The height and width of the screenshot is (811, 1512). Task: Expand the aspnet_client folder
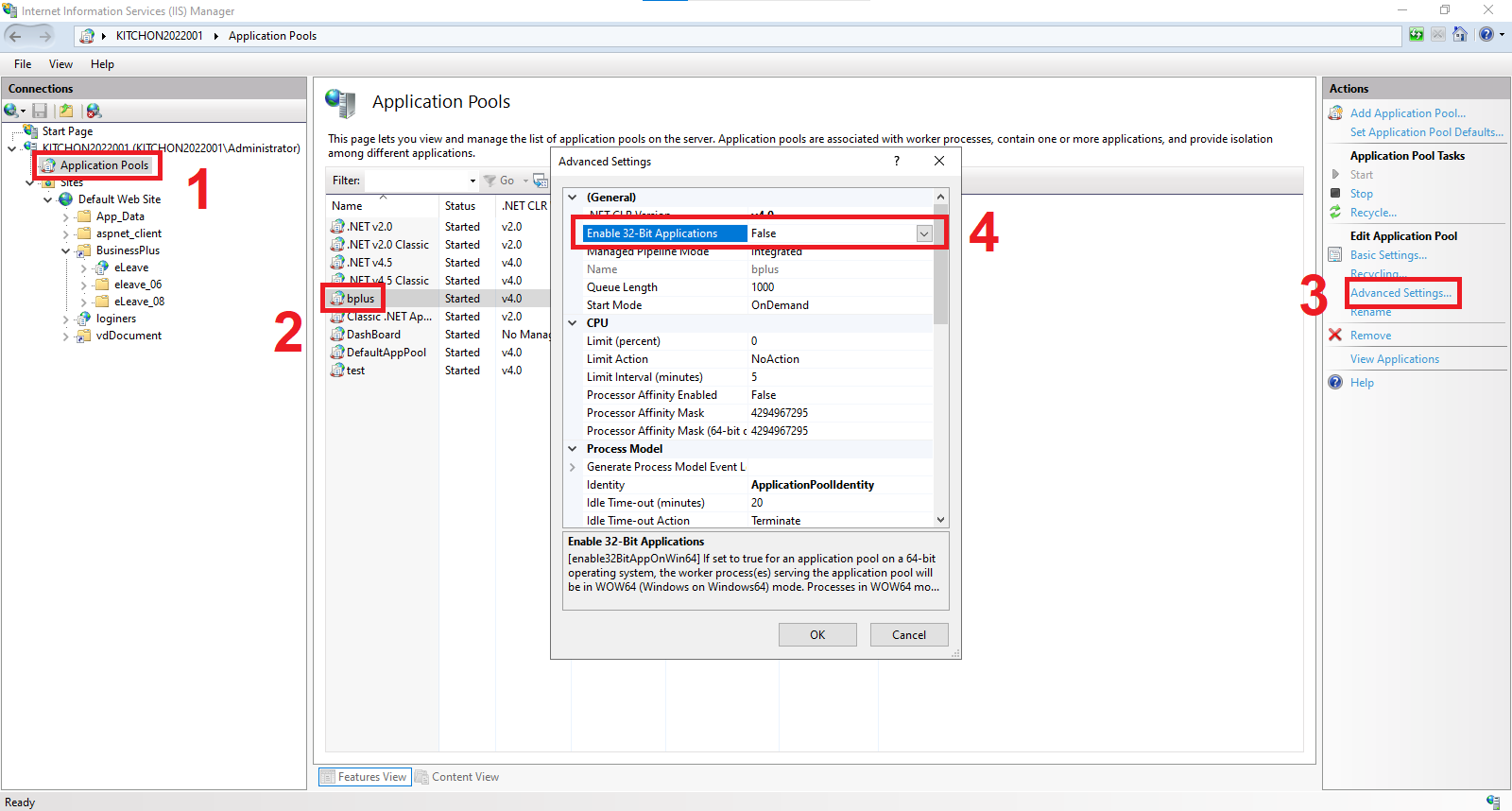point(66,233)
